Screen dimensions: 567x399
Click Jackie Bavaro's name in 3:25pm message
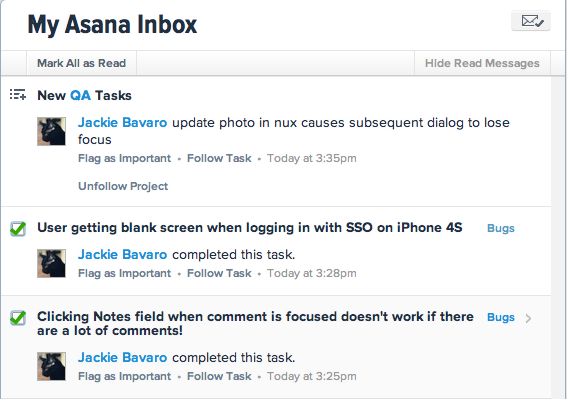(123, 358)
